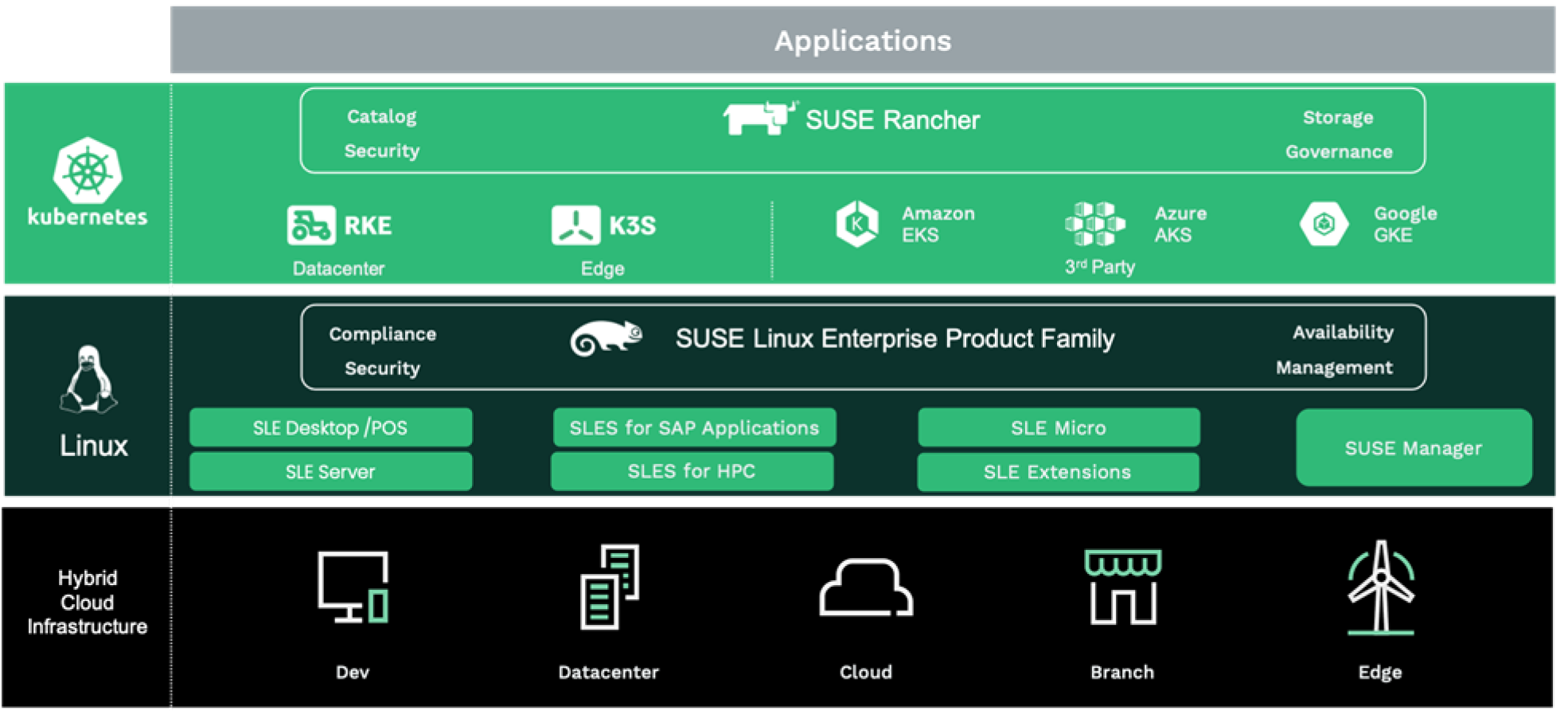Click Security label in SUSE Linux box
The height and width of the screenshot is (718, 1568).
click(382, 369)
